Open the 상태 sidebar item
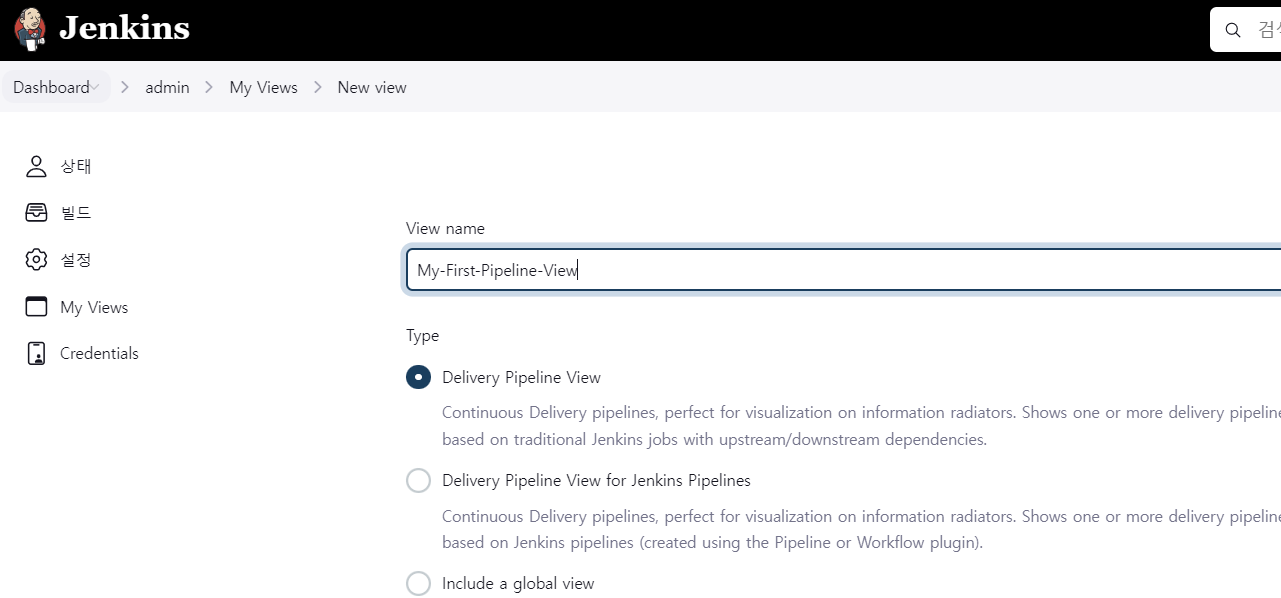Viewport: 1281px width, 598px height. [x=76, y=166]
